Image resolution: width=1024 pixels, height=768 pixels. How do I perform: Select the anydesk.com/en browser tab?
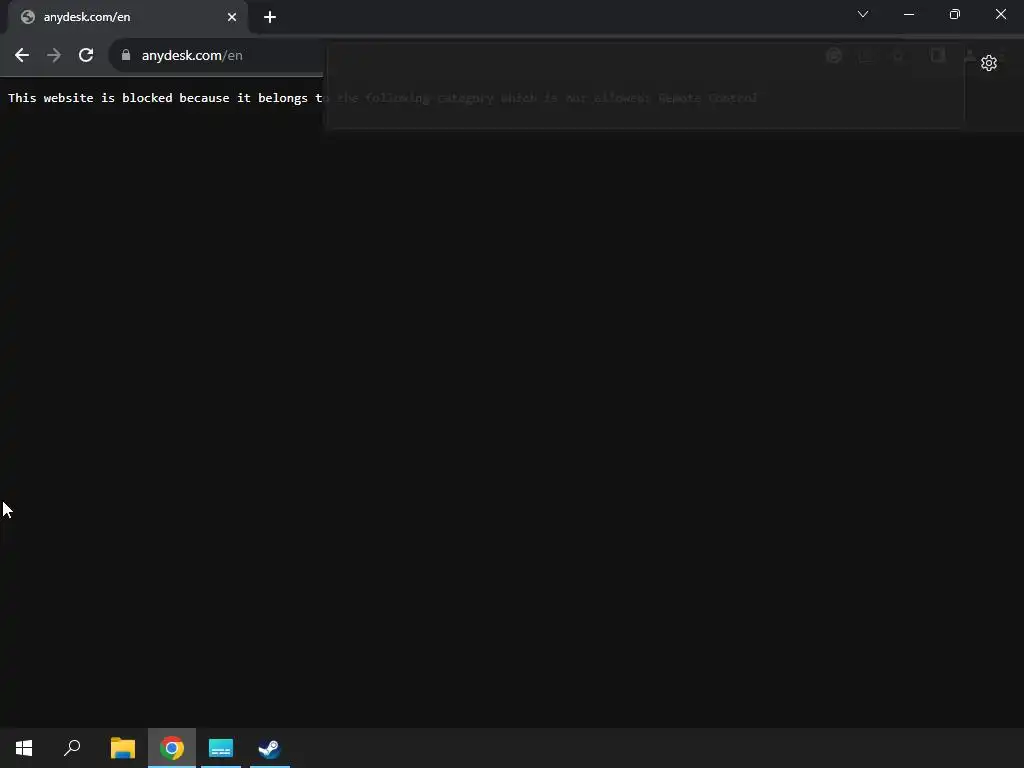point(127,17)
